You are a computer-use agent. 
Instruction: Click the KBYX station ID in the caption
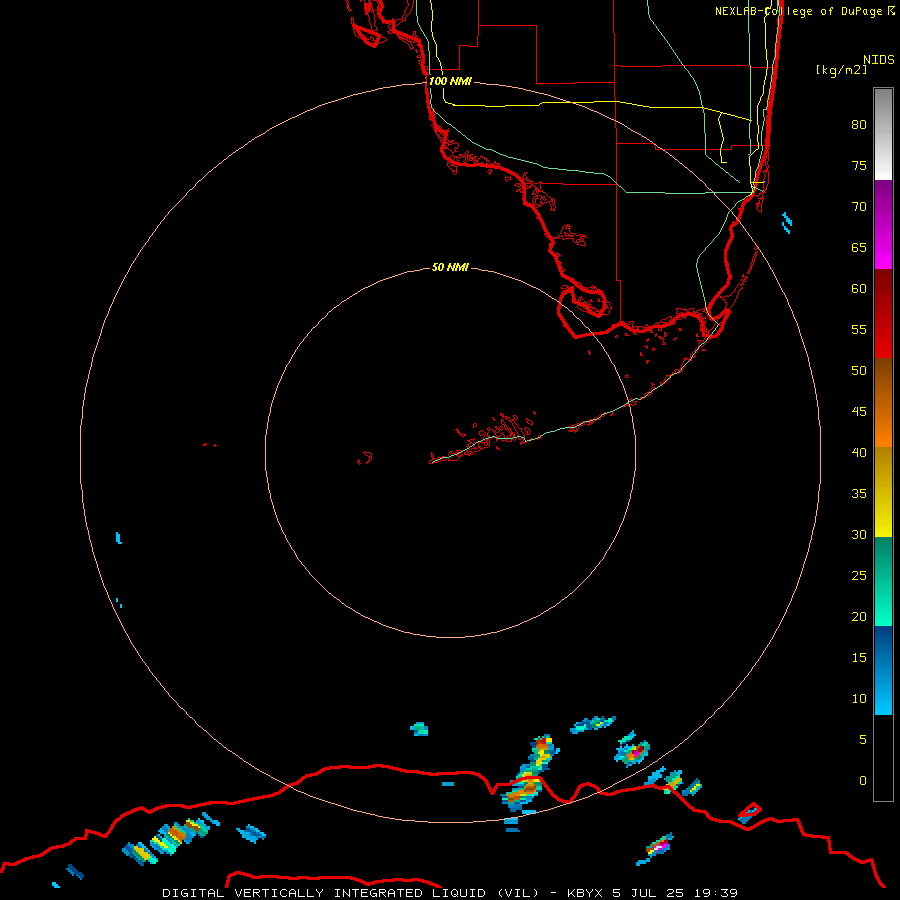pos(585,893)
